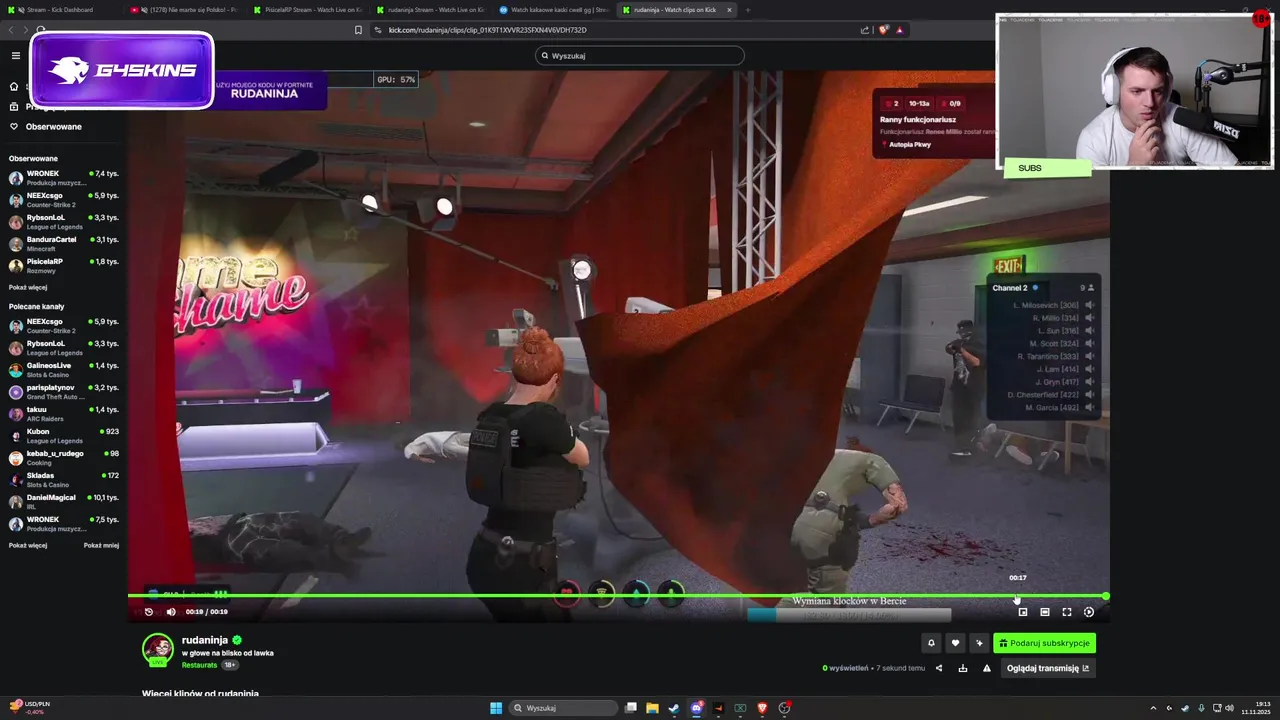Open kebab_u_rudego Cooking channel
The width and height of the screenshot is (1280, 720).
coord(64,458)
